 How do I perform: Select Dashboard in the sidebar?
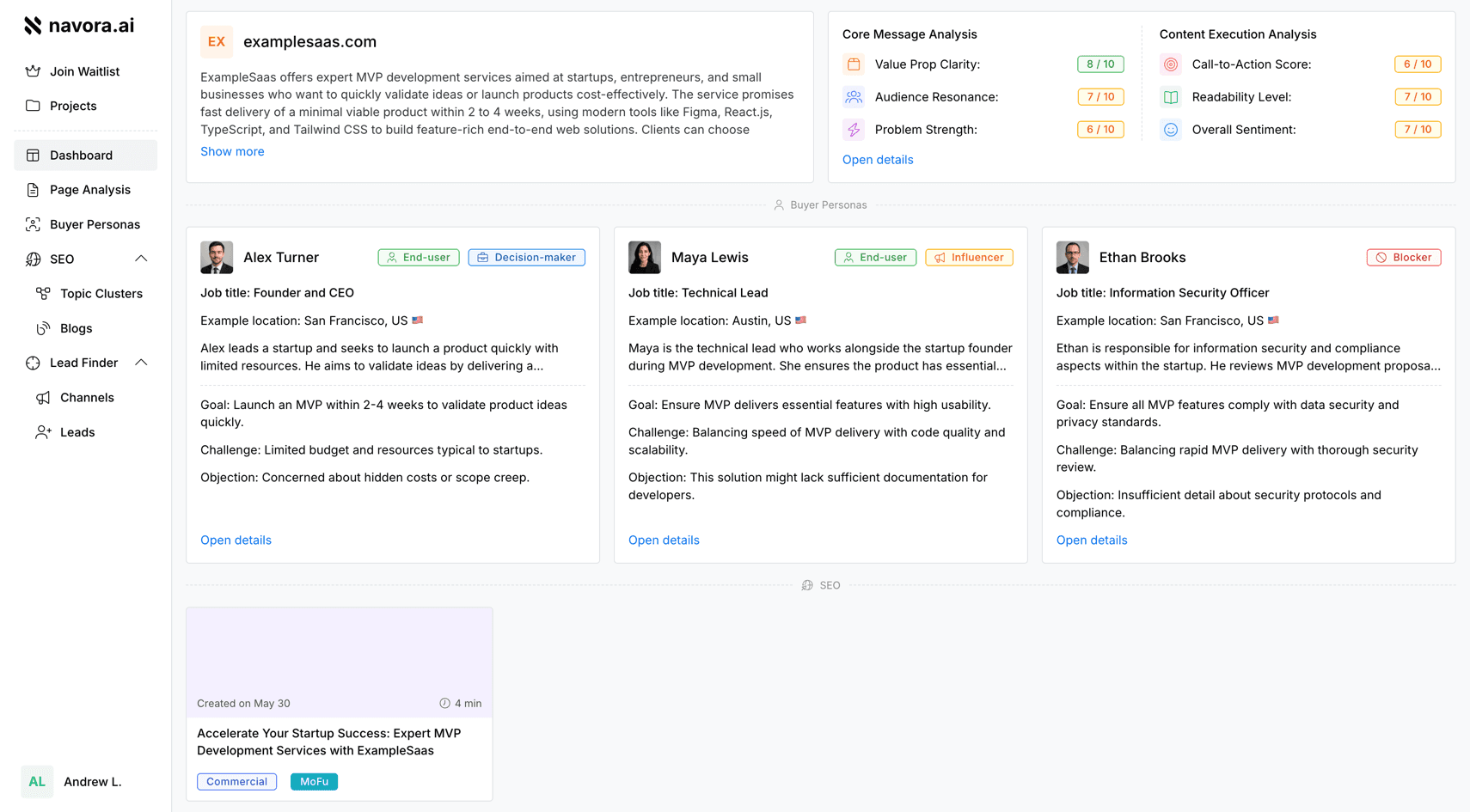[81, 155]
